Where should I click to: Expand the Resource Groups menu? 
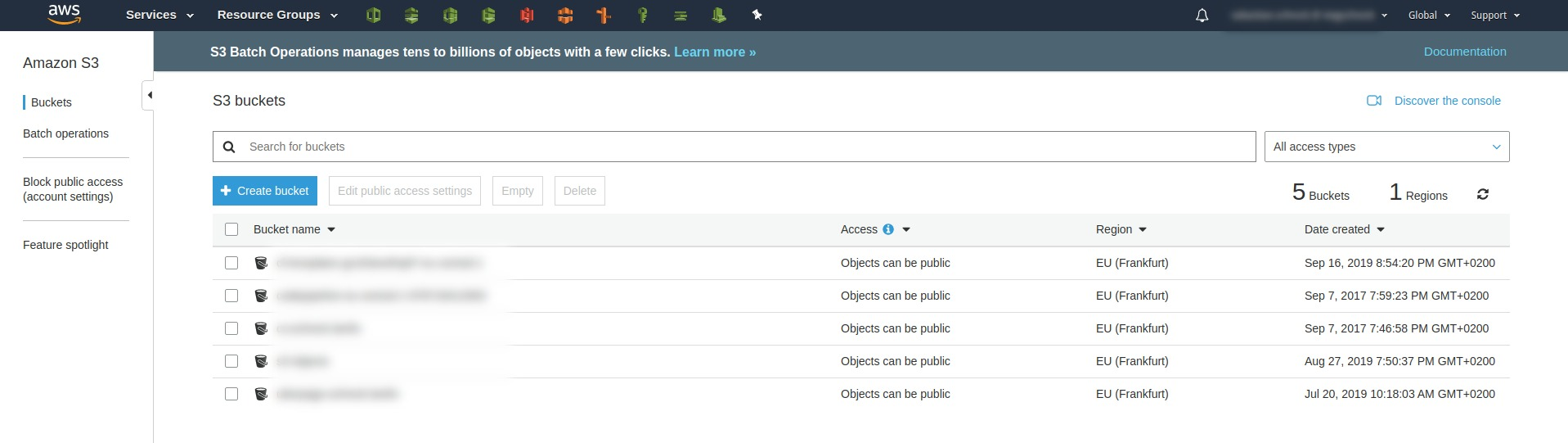(x=277, y=15)
